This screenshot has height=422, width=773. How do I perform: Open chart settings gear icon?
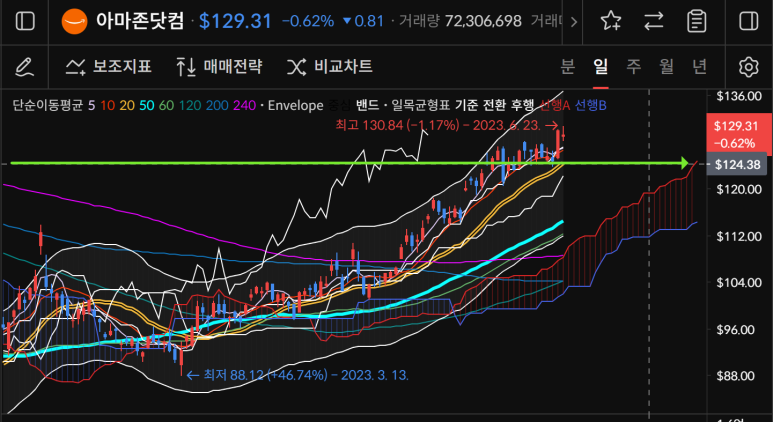[x=748, y=67]
